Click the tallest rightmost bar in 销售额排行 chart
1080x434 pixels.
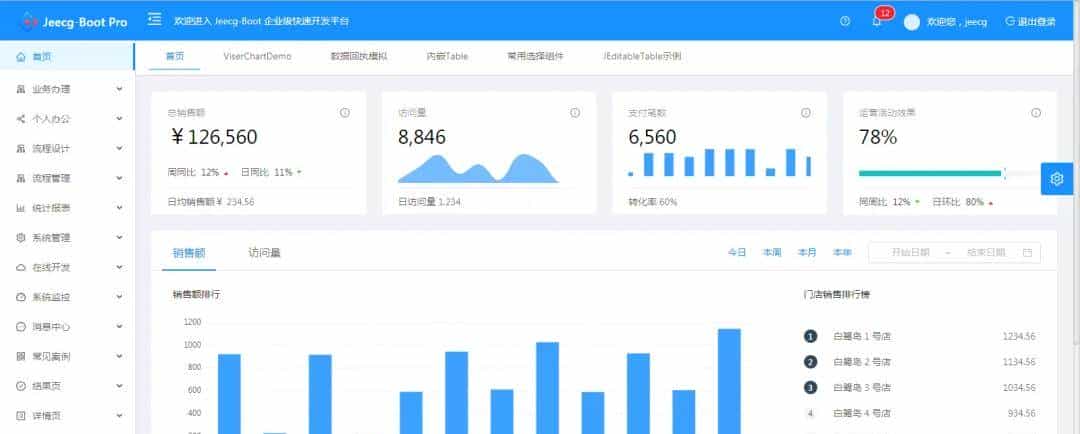729,381
